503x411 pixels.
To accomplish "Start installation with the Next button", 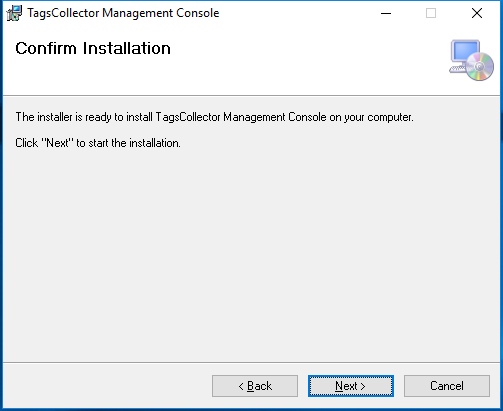I will (351, 386).
